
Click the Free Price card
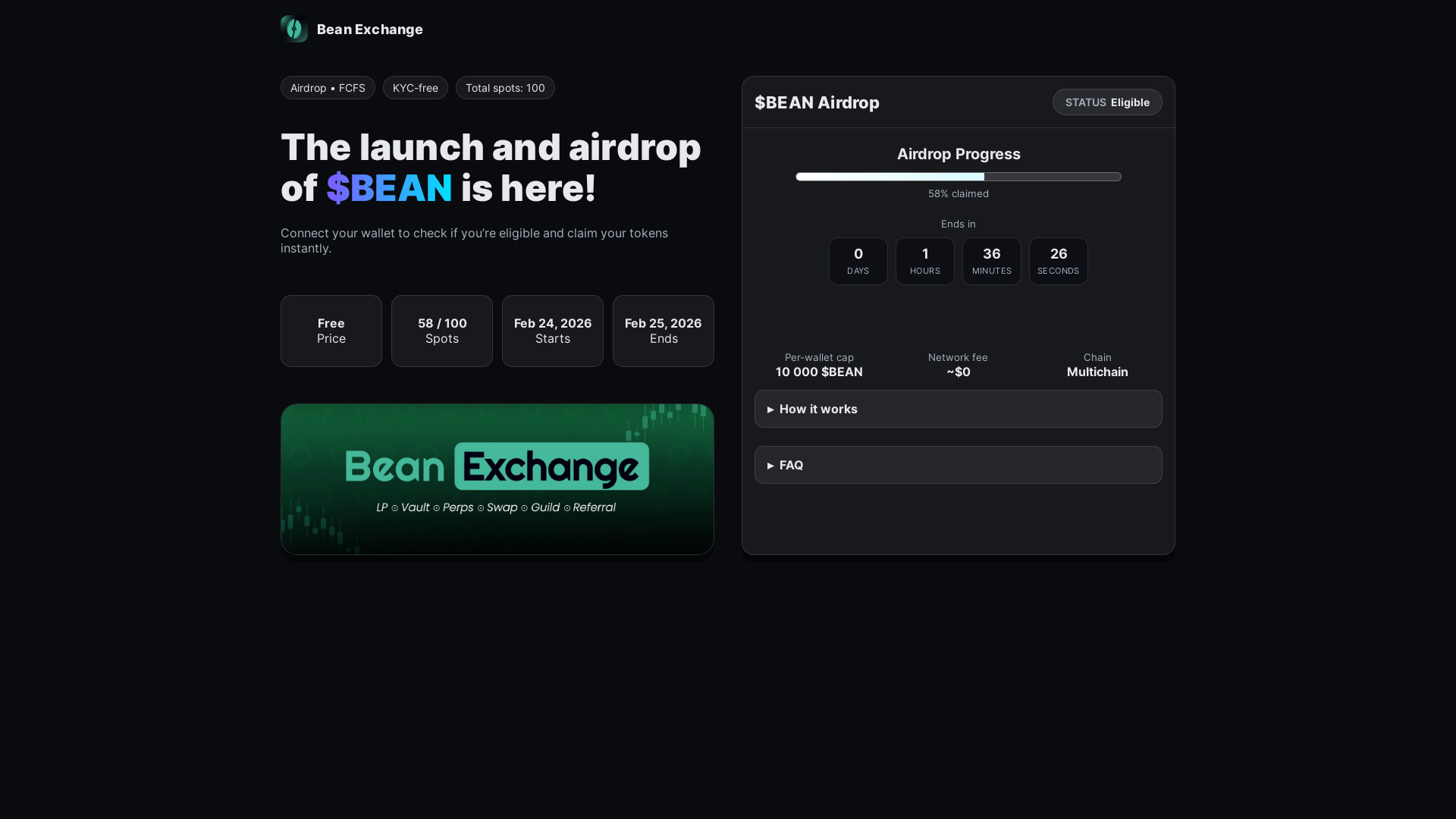[331, 331]
